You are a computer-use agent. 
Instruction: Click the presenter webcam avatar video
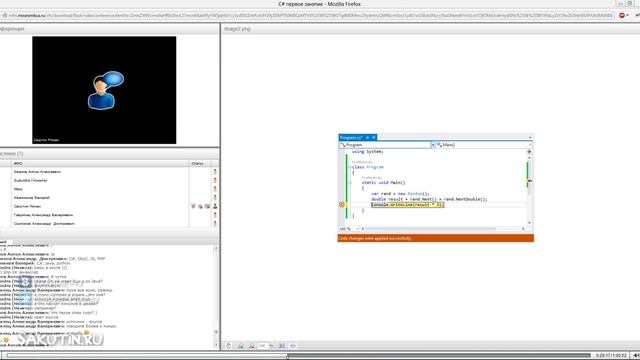pyautogui.click(x=104, y=90)
